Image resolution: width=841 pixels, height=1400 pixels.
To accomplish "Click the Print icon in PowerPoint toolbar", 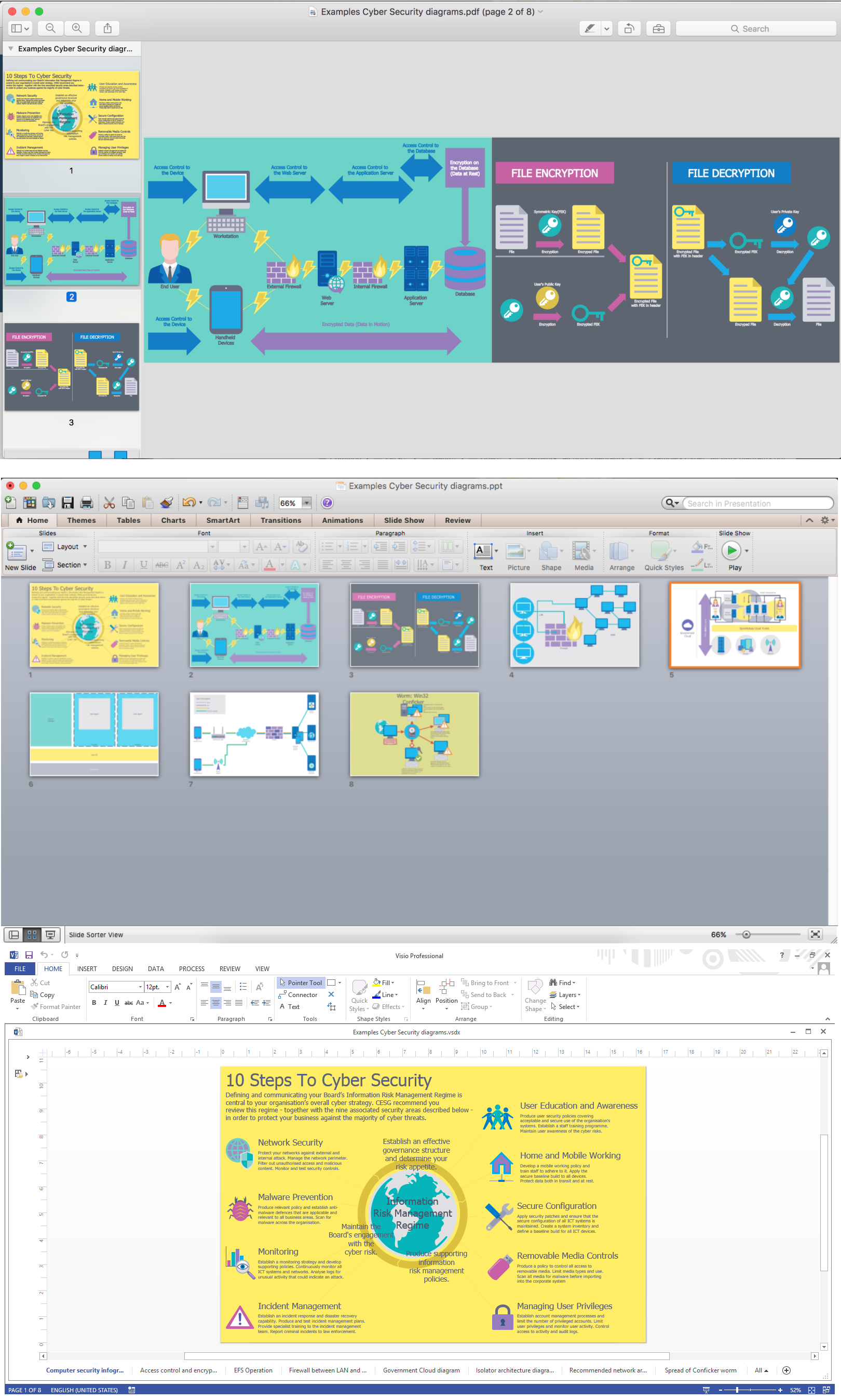I will [x=86, y=503].
